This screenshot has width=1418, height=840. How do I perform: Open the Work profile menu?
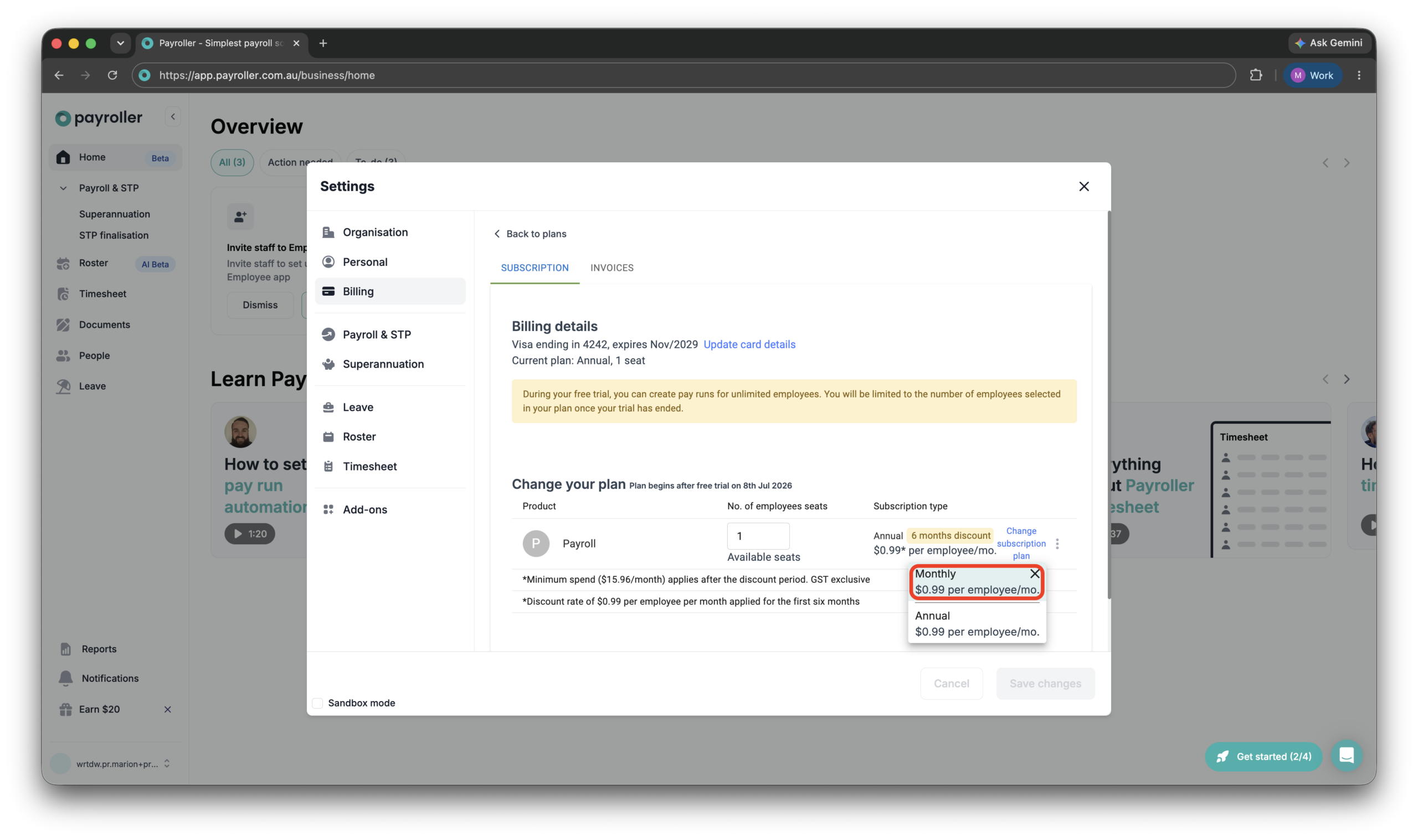point(1312,75)
